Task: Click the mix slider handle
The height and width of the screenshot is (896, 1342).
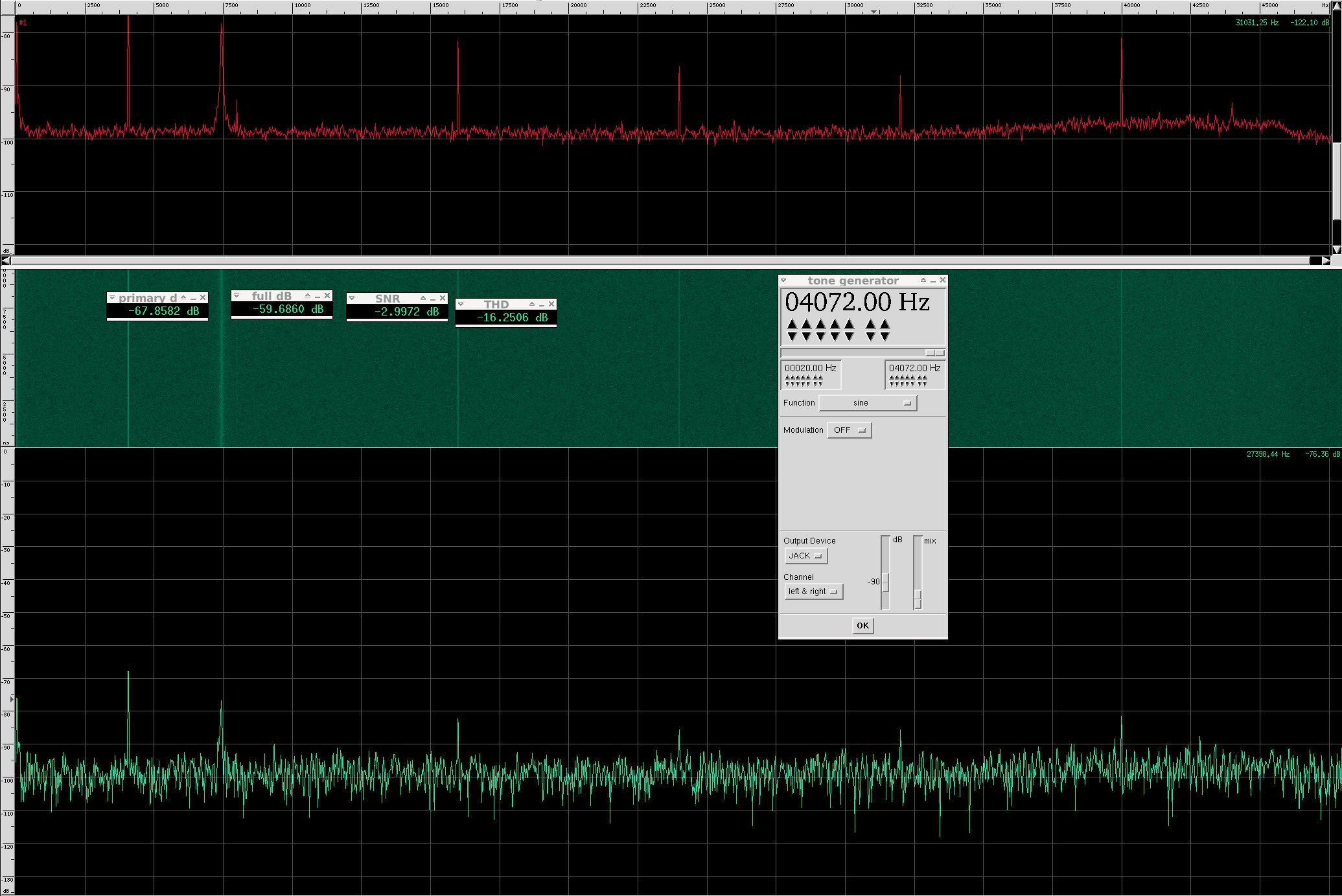Action: click(x=918, y=599)
